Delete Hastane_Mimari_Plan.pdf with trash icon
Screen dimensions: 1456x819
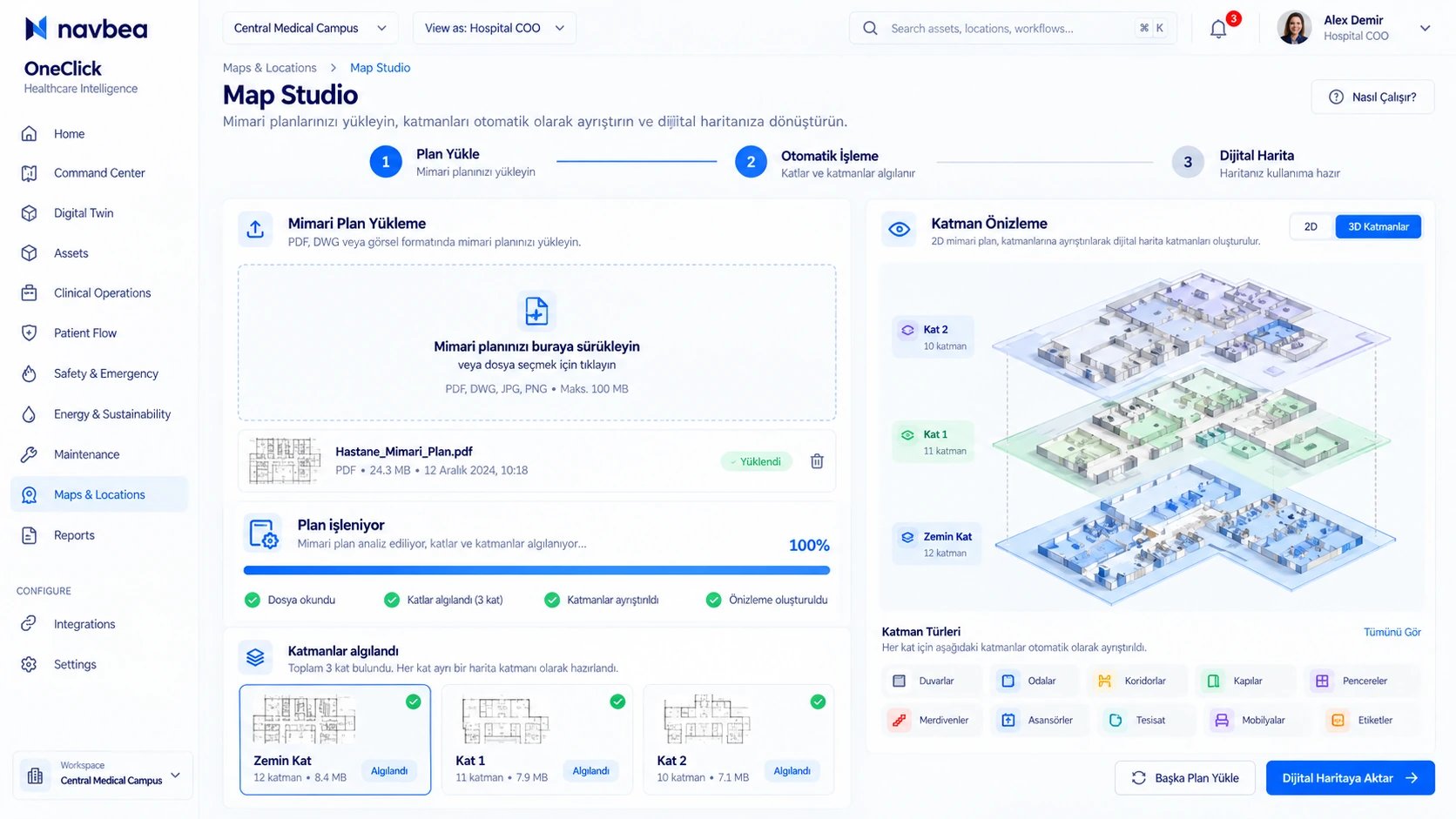817,461
